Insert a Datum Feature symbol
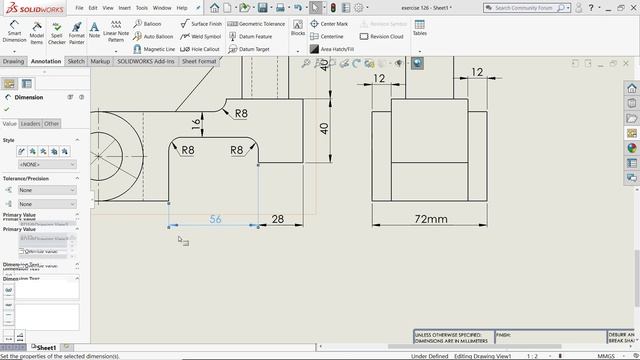640x360 pixels. (250, 36)
